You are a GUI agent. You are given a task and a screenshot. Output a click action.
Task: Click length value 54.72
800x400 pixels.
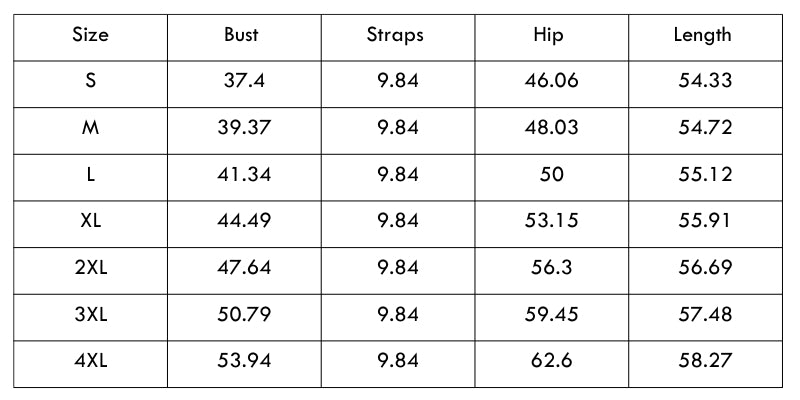[x=705, y=128]
